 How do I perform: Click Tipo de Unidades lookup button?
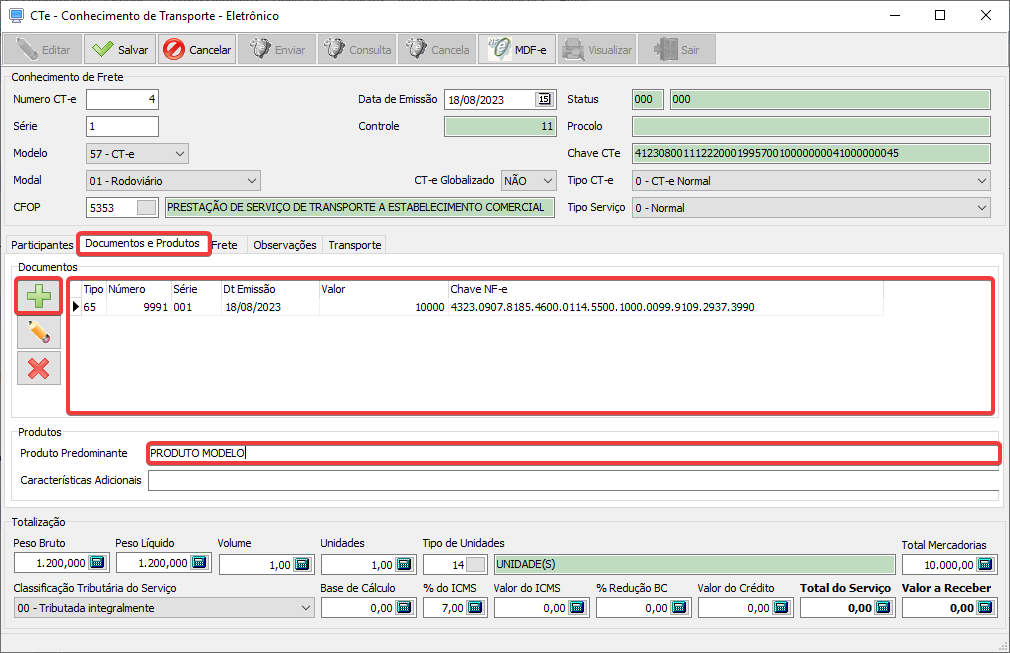tap(475, 565)
